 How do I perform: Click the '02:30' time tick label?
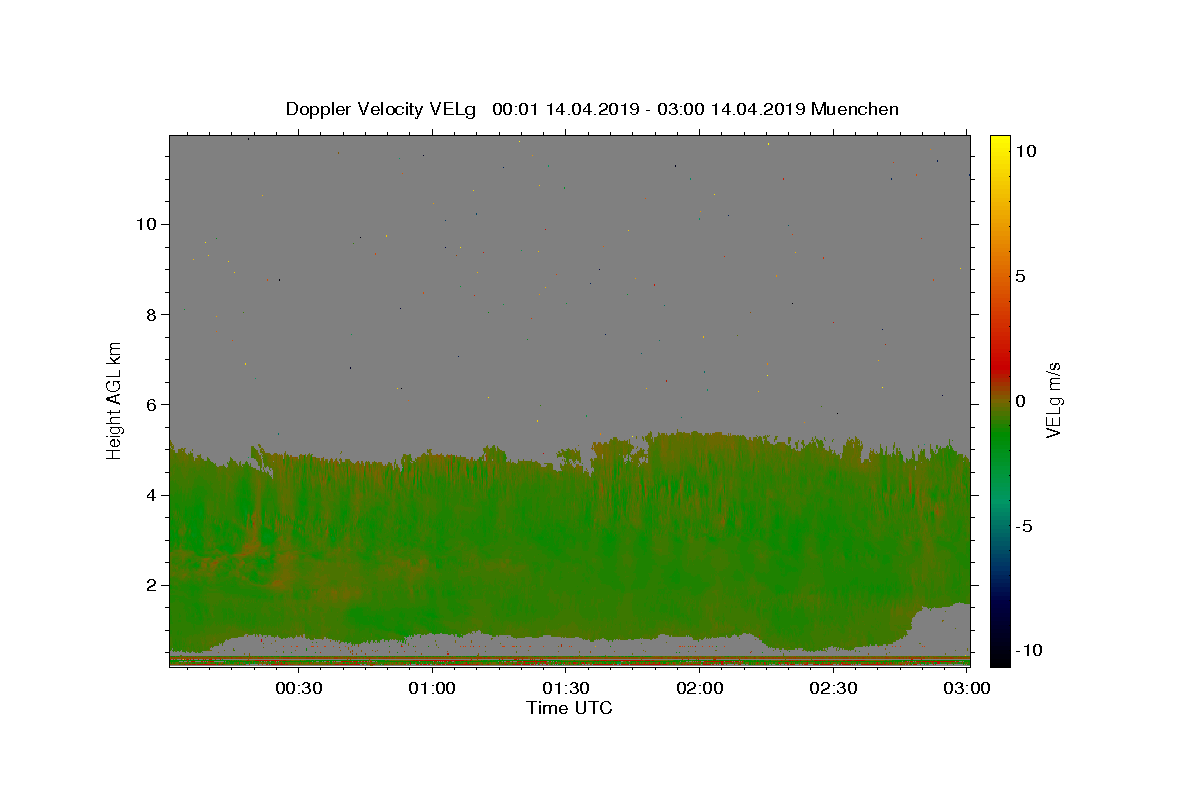834,688
